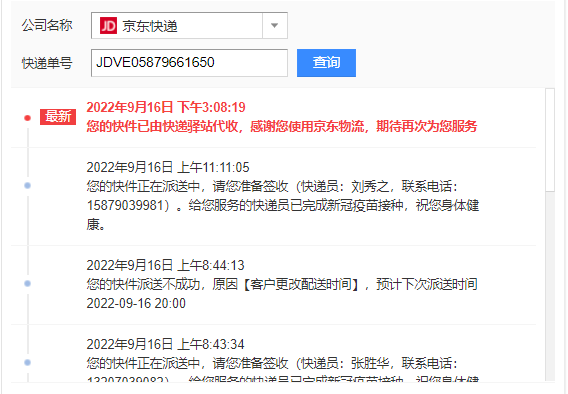Image resolution: width=568 pixels, height=394 pixels.
Task: Click the phone number 15879039981
Action: tap(125, 205)
